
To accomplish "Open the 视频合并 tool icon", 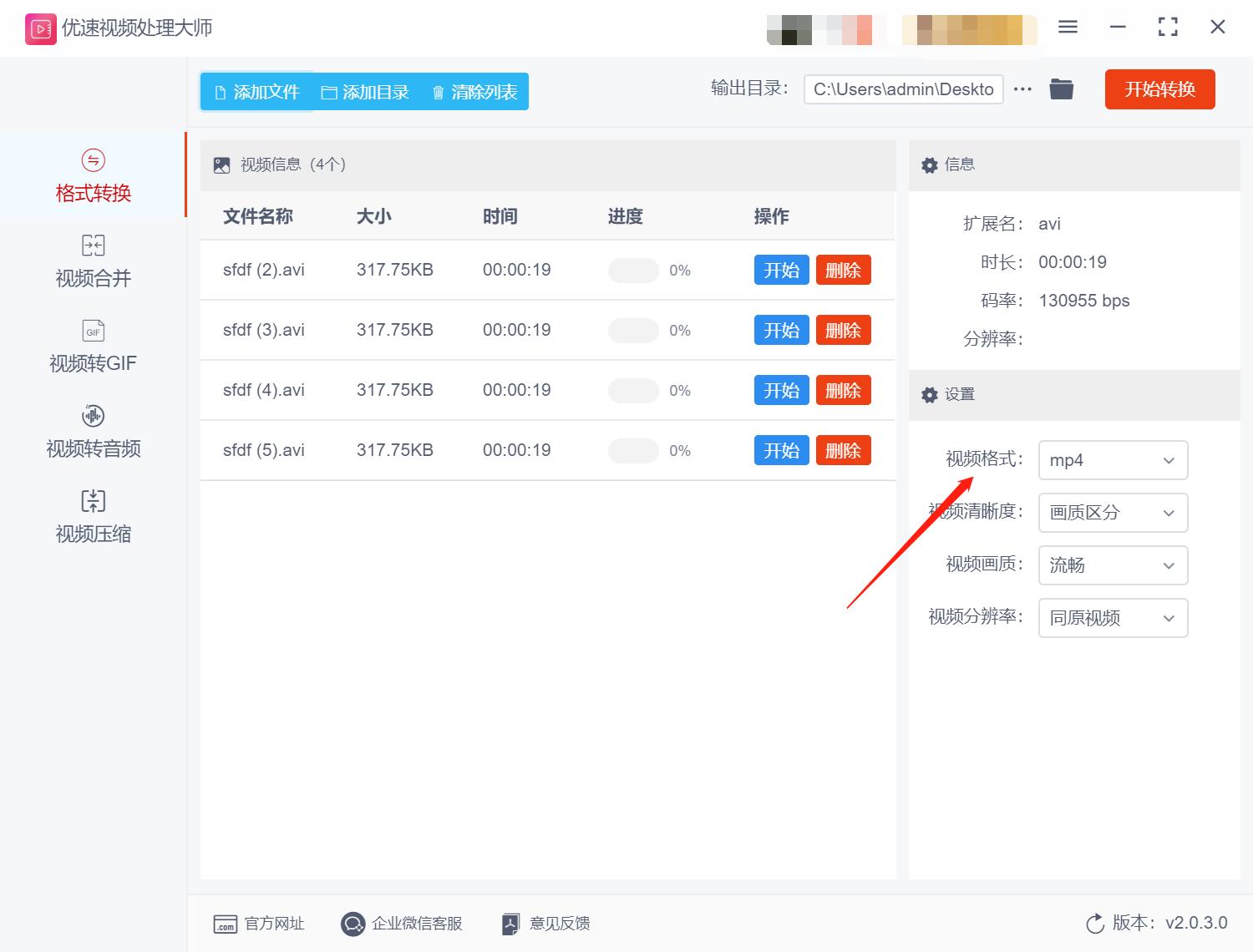I will (92, 245).
